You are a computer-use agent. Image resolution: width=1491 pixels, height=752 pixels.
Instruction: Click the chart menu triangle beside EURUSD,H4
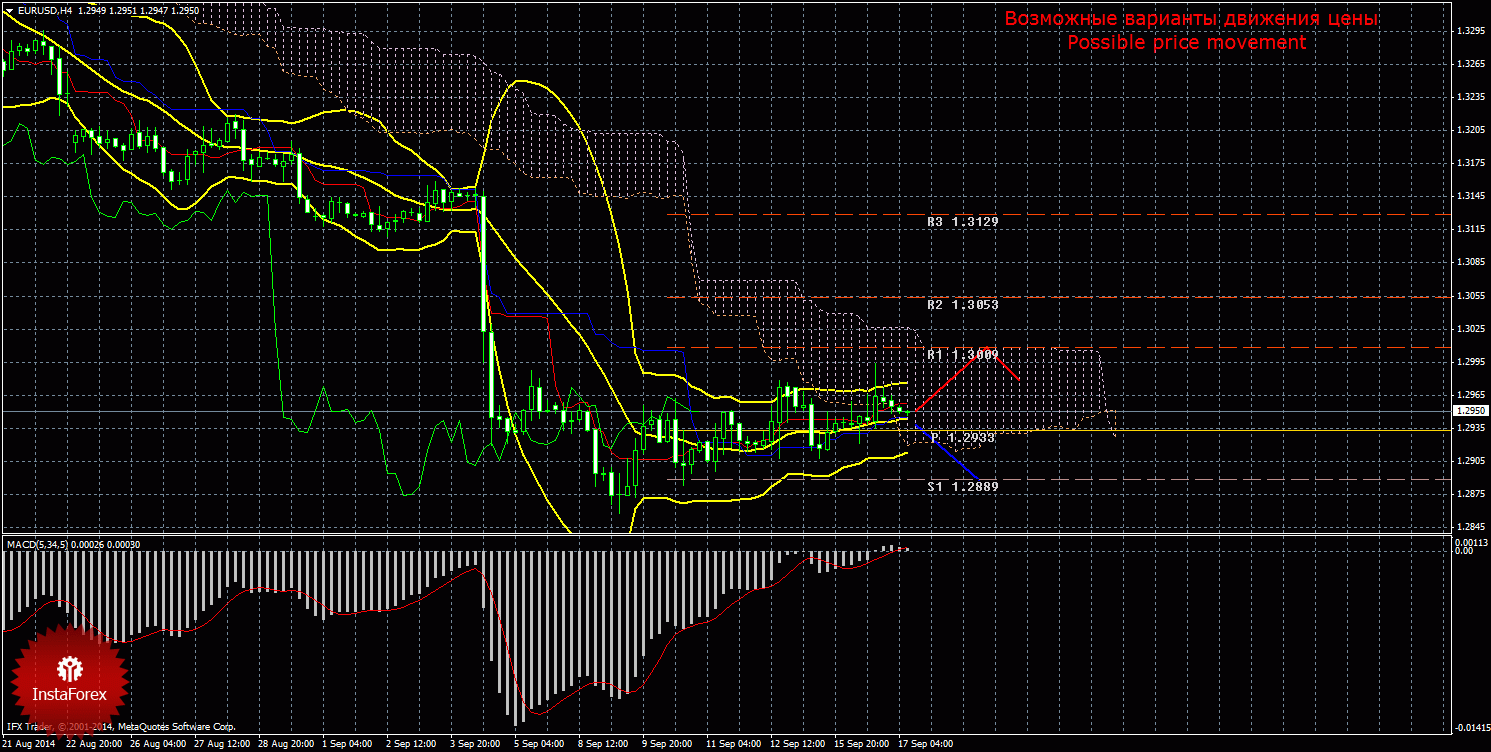[x=8, y=10]
